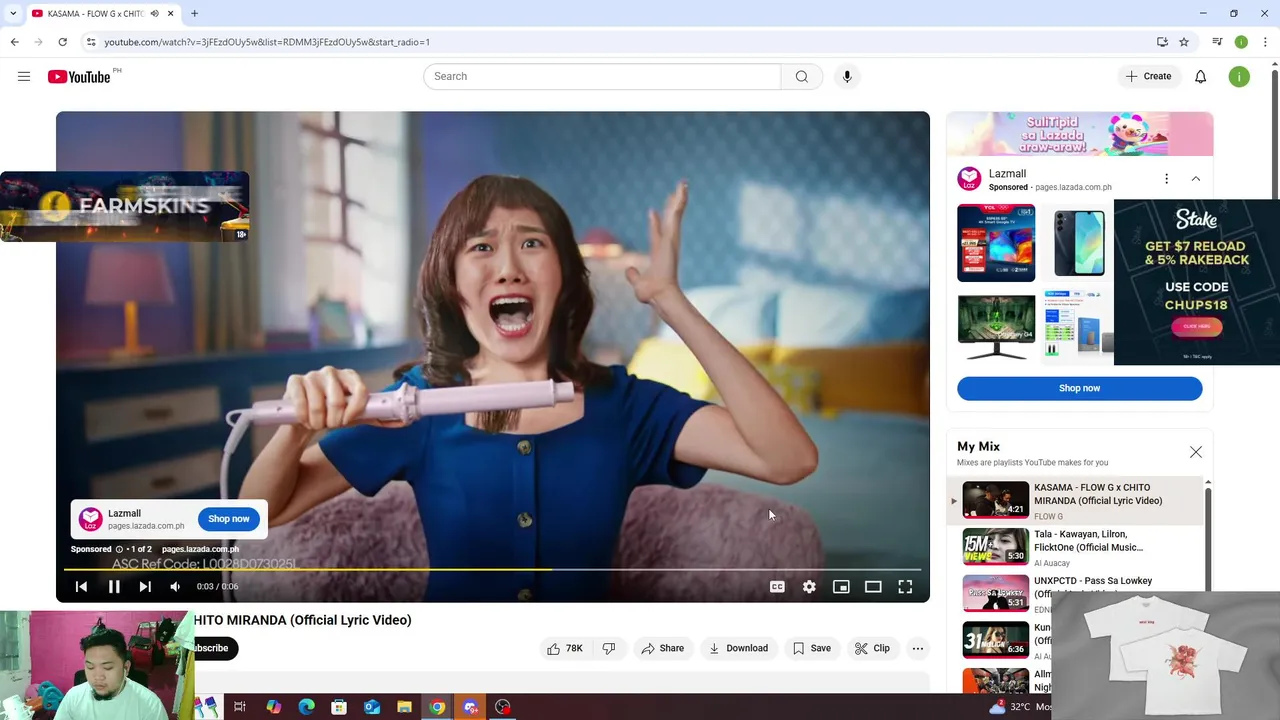1280x720 pixels.
Task: Close the My Mix playlist panel
Action: pyautogui.click(x=1196, y=452)
